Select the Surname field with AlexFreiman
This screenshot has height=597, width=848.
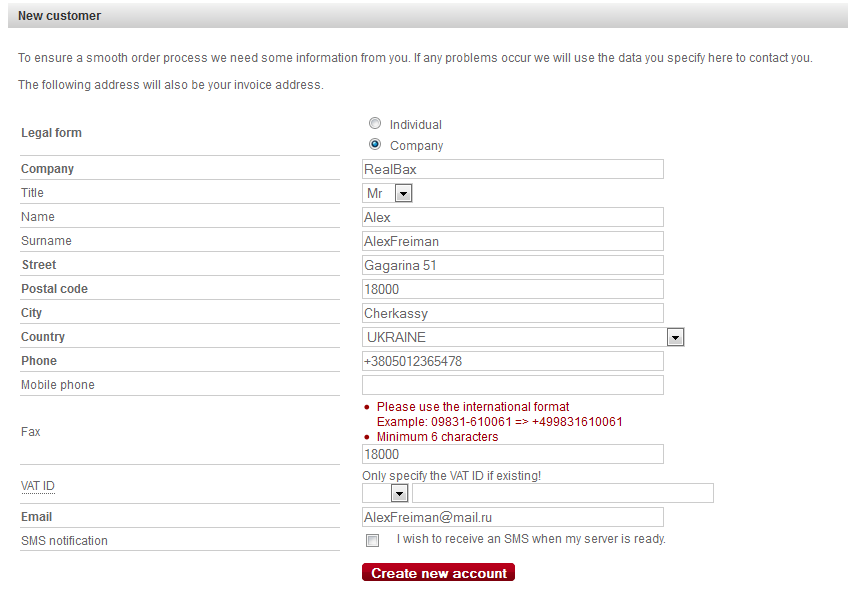[513, 241]
